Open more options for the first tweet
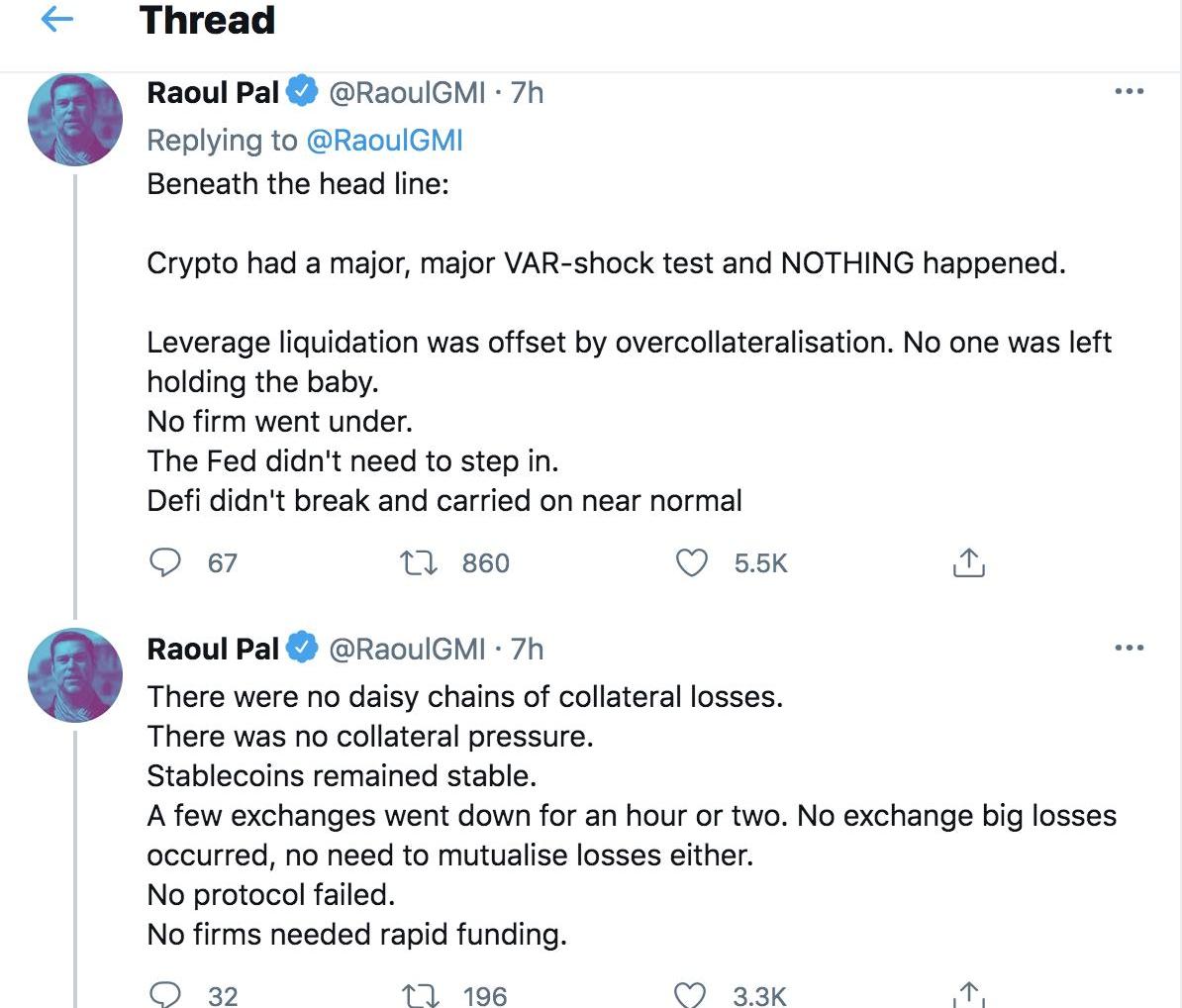This screenshot has width=1182, height=1008. tap(1129, 92)
